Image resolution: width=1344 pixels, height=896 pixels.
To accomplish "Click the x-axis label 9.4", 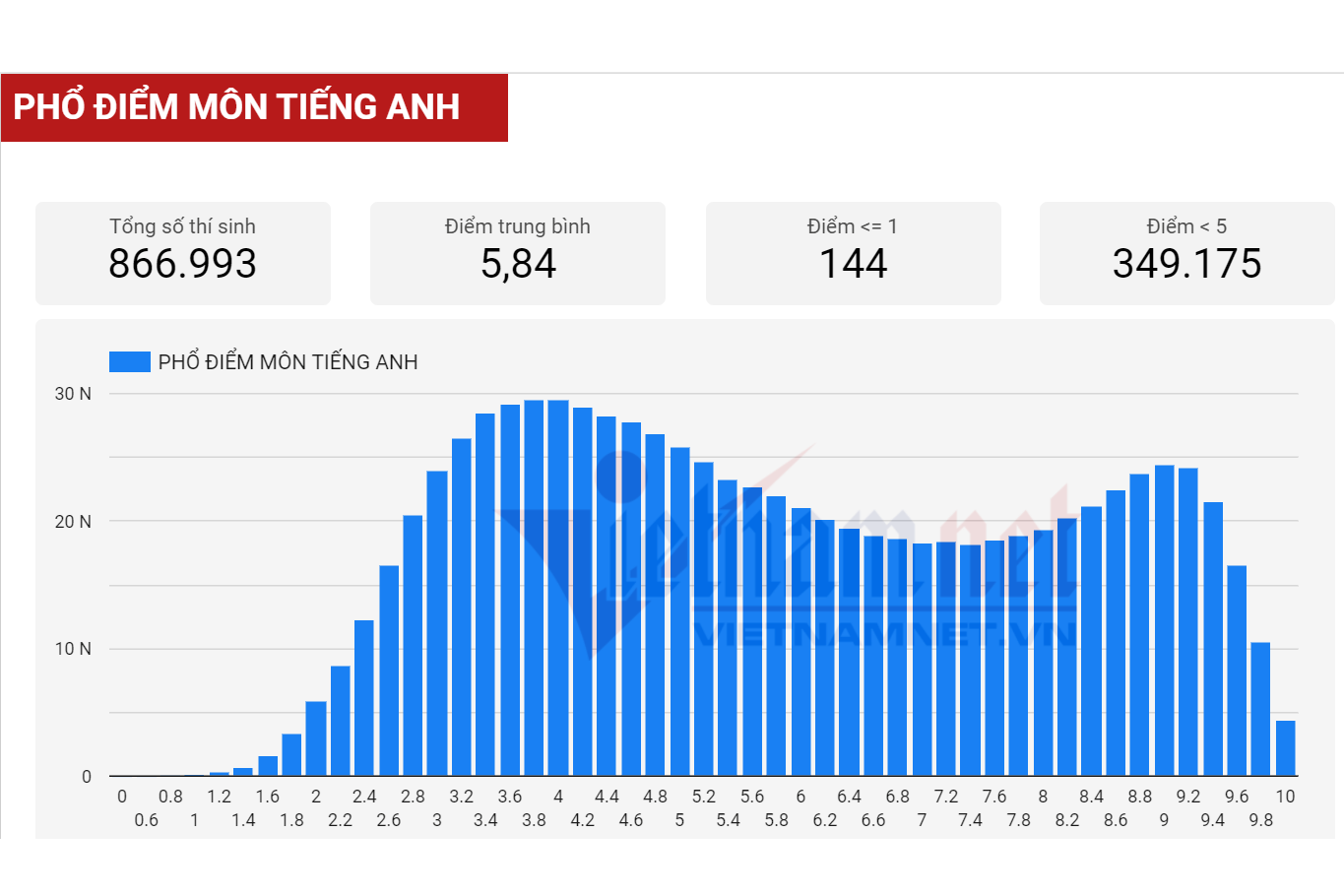I will coord(1212,820).
